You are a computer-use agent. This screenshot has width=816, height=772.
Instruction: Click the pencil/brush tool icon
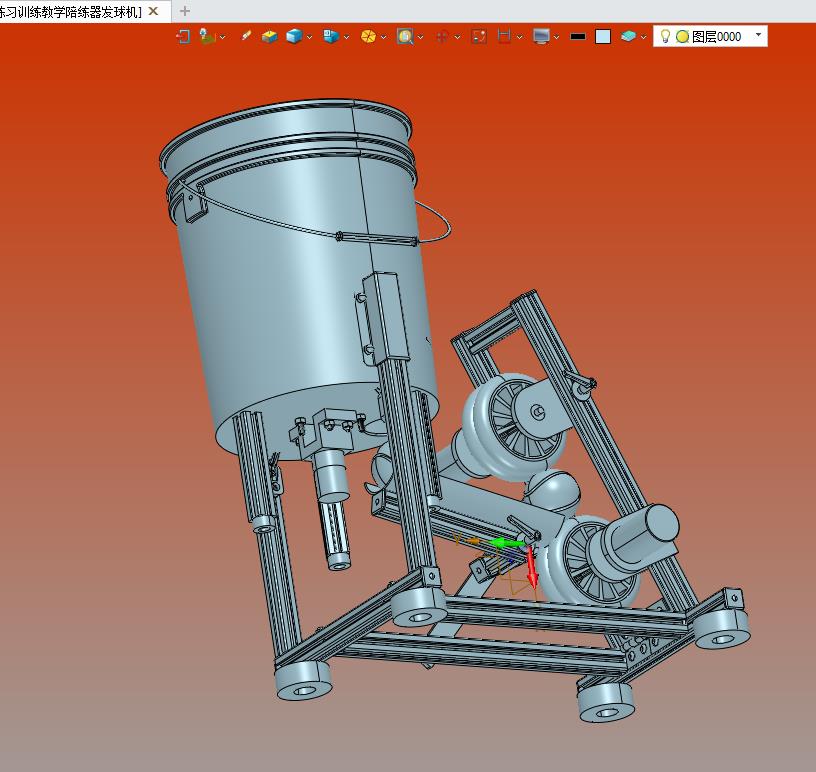[246, 36]
